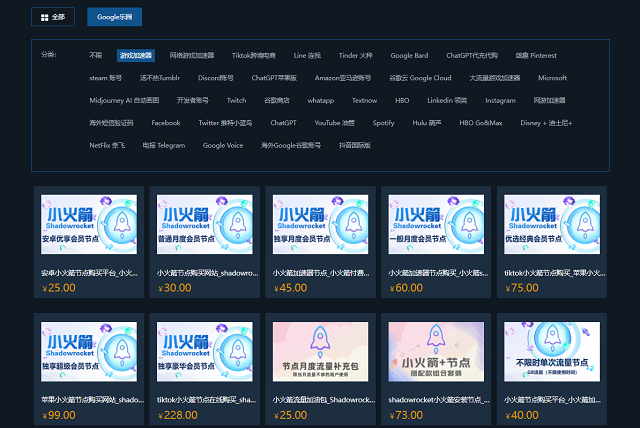Filter by whatapp category

click(320, 100)
